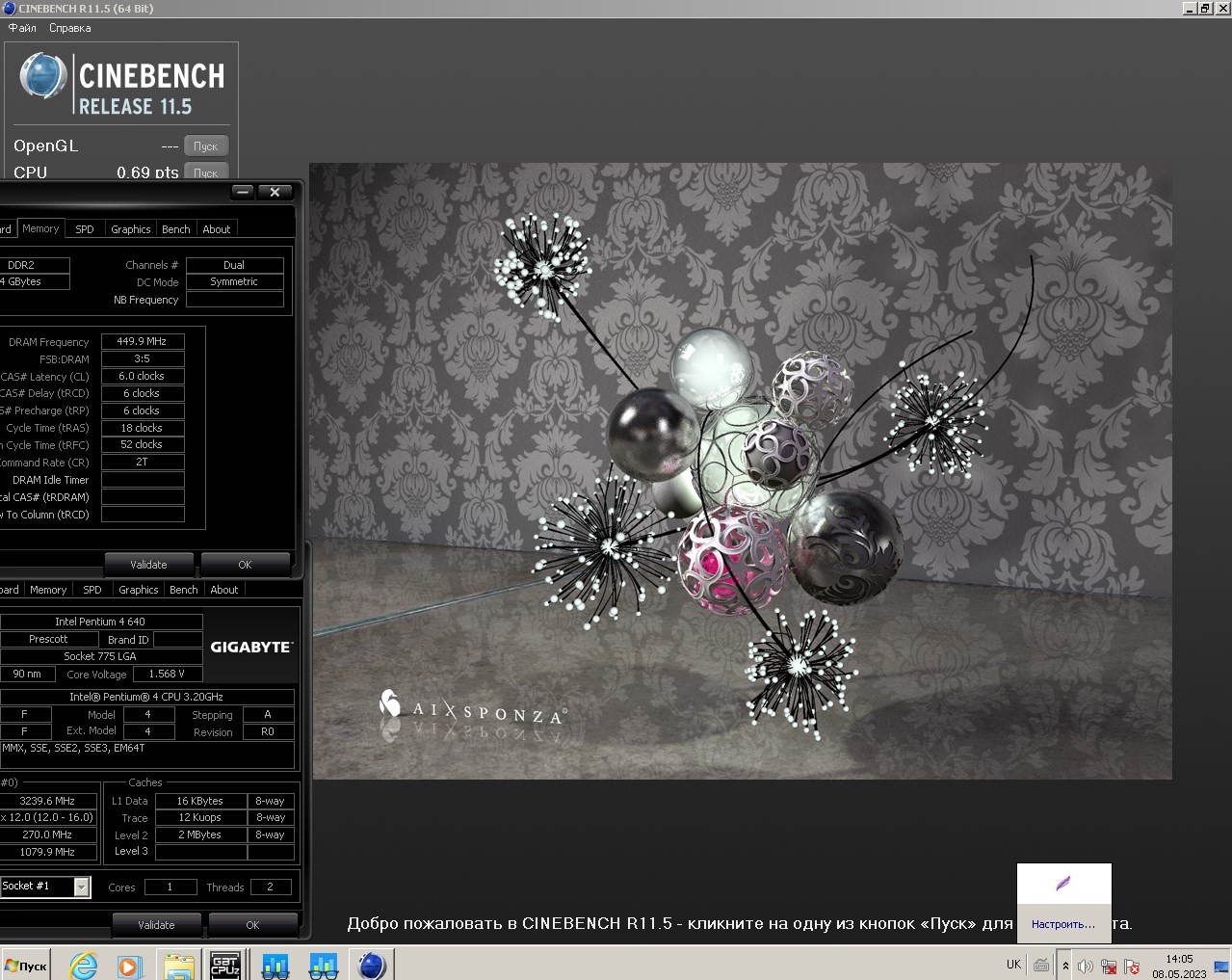Click the DC Mode value Symmetric
Viewport: 1232px width, 980px height.
click(234, 282)
